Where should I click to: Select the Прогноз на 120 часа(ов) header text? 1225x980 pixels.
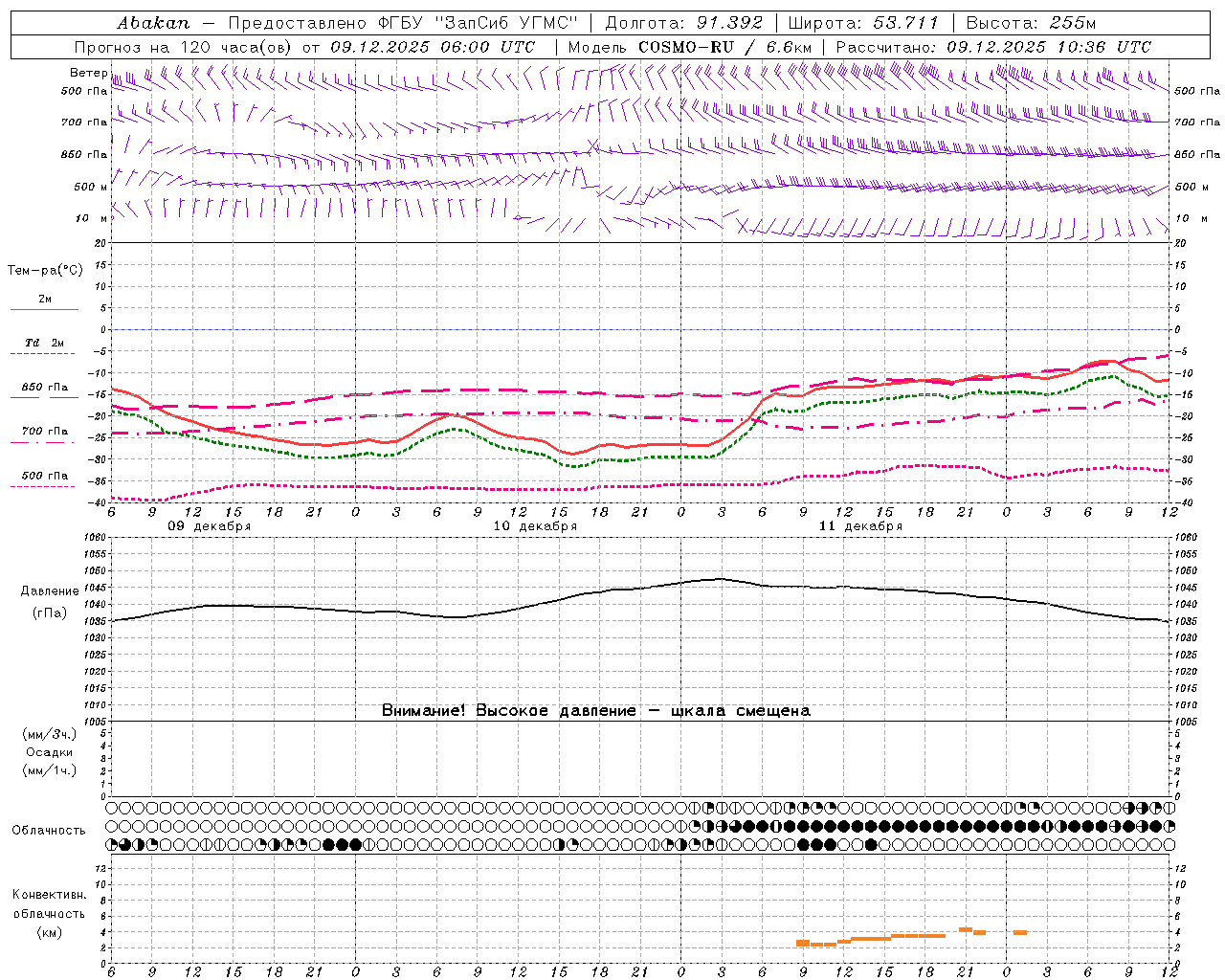coord(185,47)
